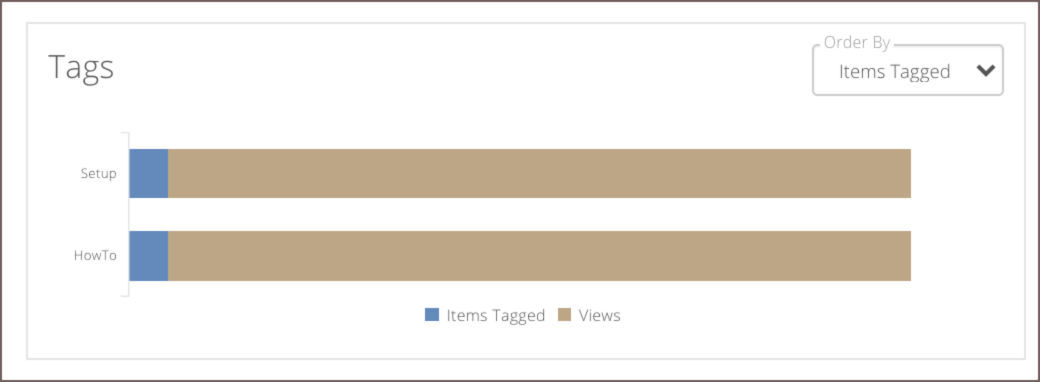This screenshot has height=382, width=1040.
Task: Click the Tags panel heading
Action: coord(81,68)
